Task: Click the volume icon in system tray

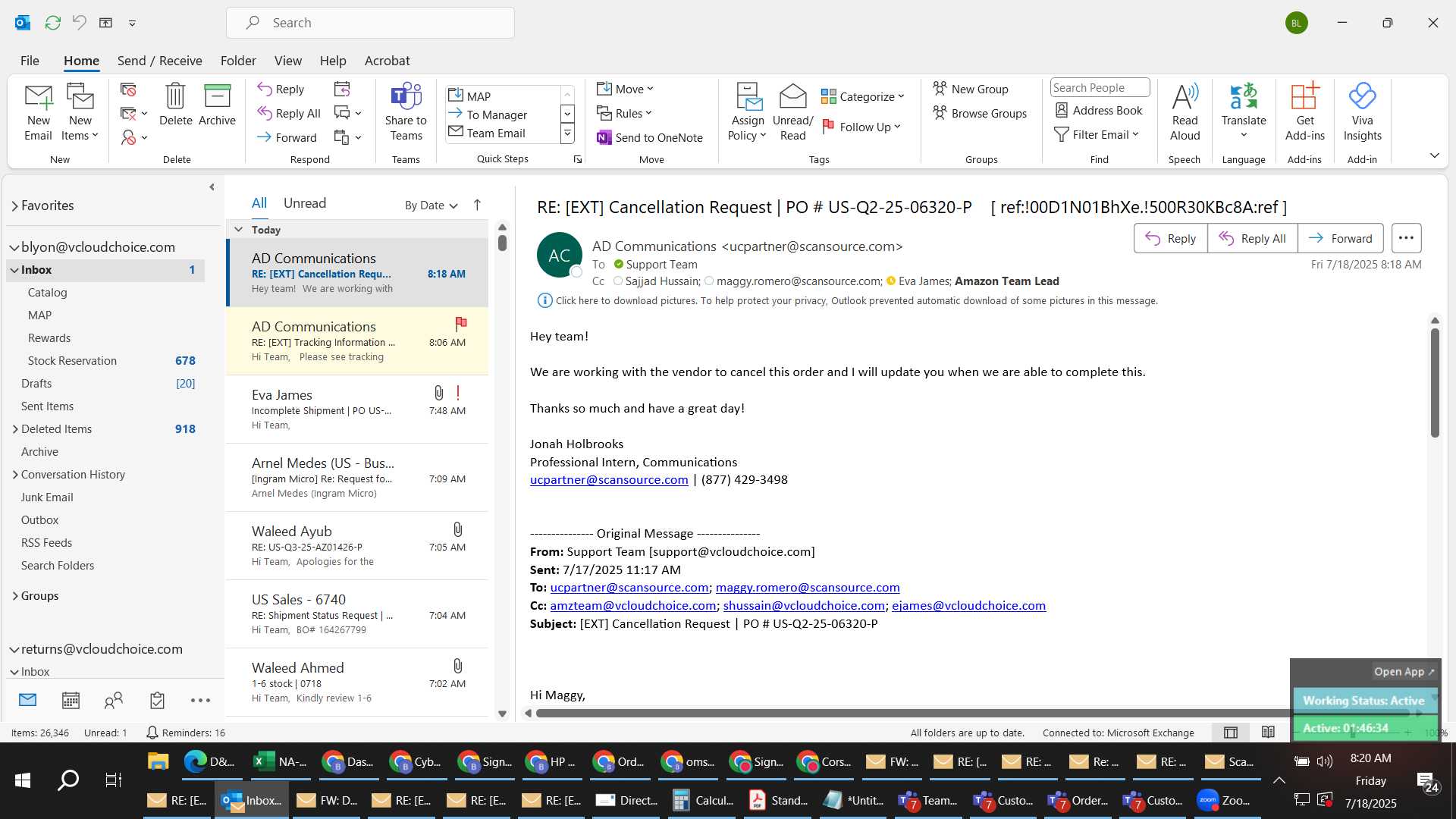Action: click(x=1325, y=761)
